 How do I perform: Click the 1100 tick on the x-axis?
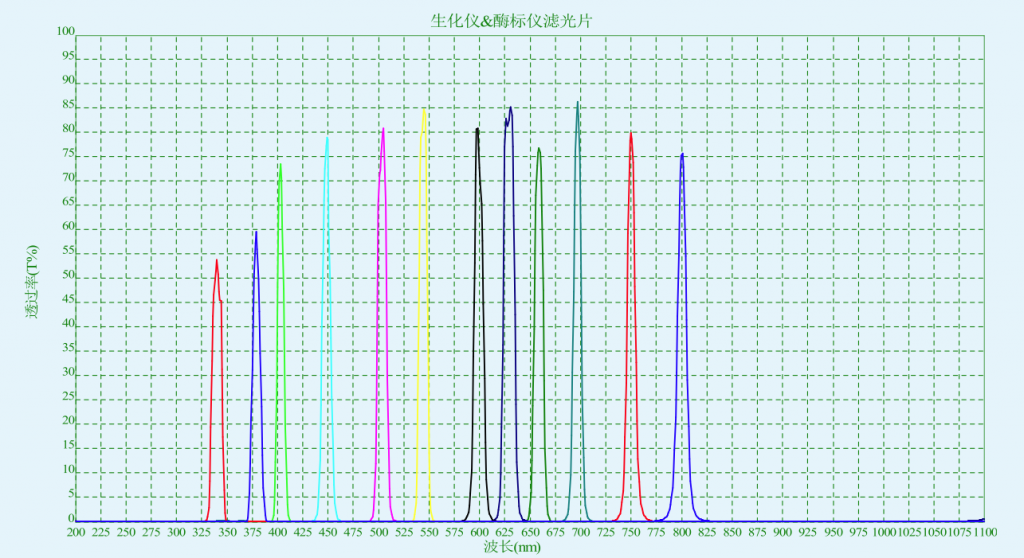coord(984,532)
